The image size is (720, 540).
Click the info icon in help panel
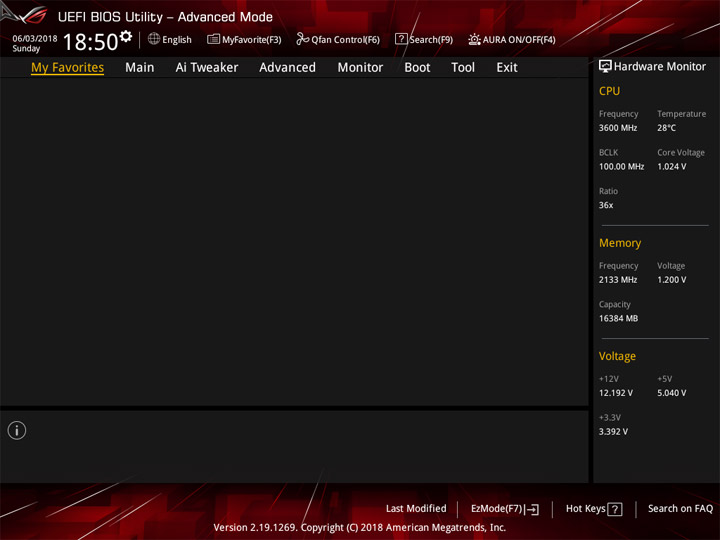17,430
